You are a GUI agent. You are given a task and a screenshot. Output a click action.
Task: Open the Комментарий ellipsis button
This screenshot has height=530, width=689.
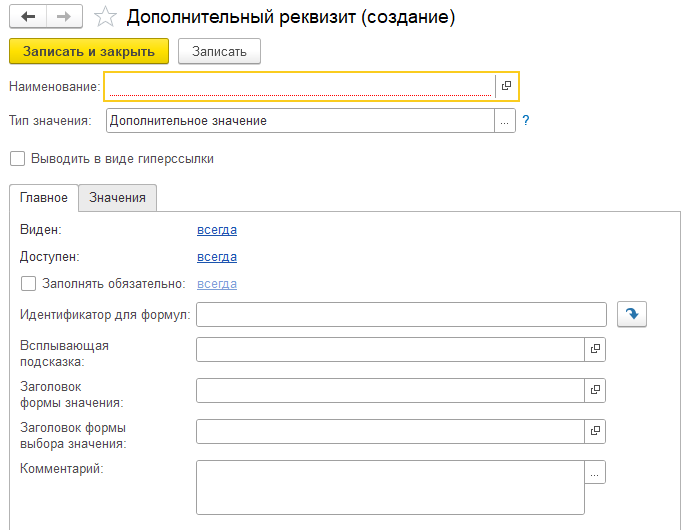pos(595,472)
